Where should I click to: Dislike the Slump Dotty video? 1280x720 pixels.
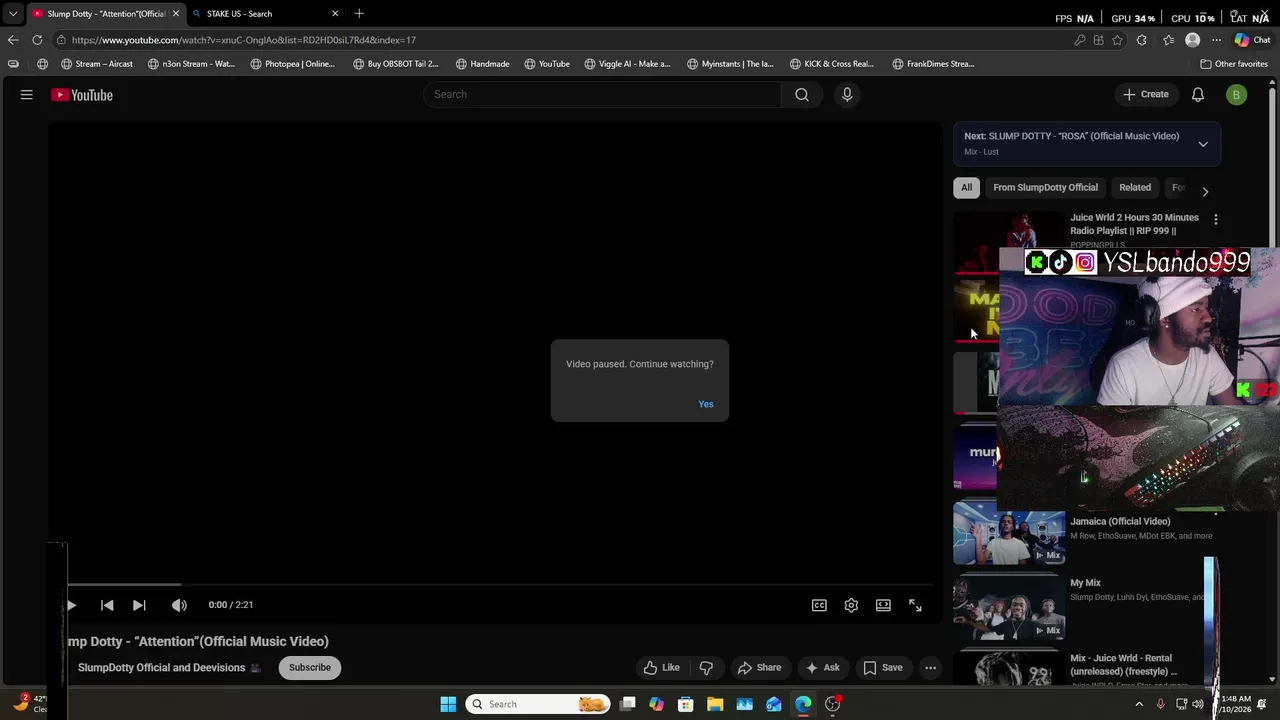tap(706, 667)
